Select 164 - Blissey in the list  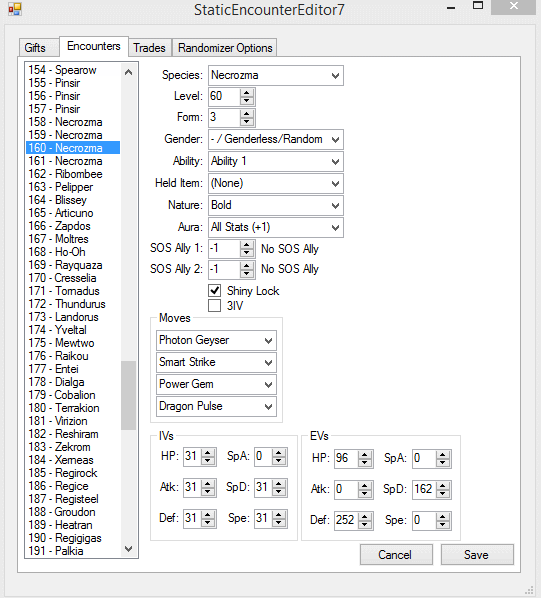coord(73,200)
